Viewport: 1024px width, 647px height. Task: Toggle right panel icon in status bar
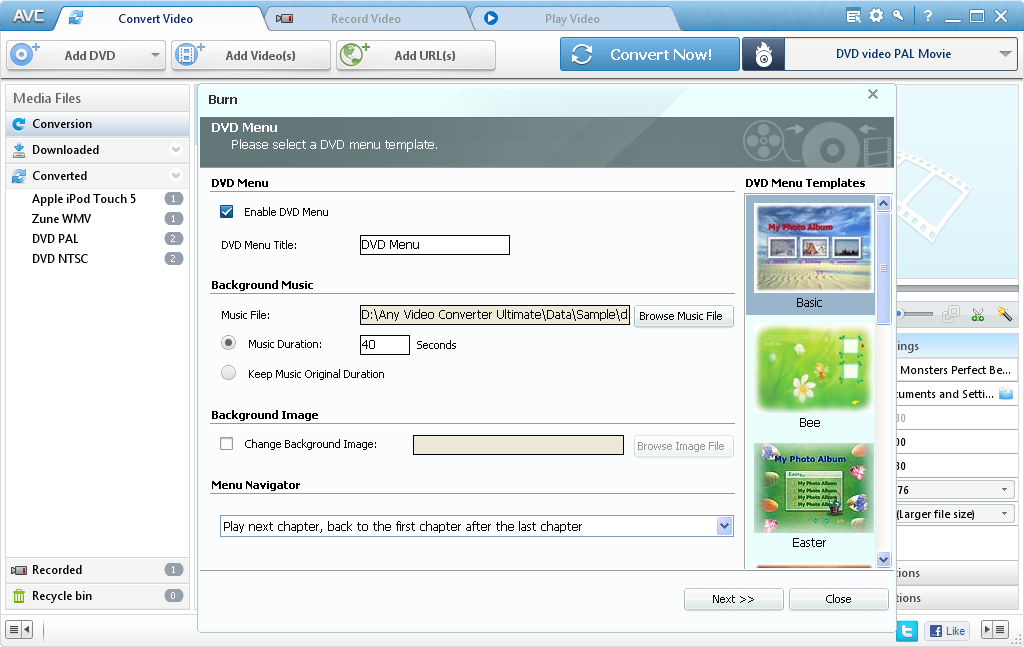pyautogui.click(x=995, y=630)
